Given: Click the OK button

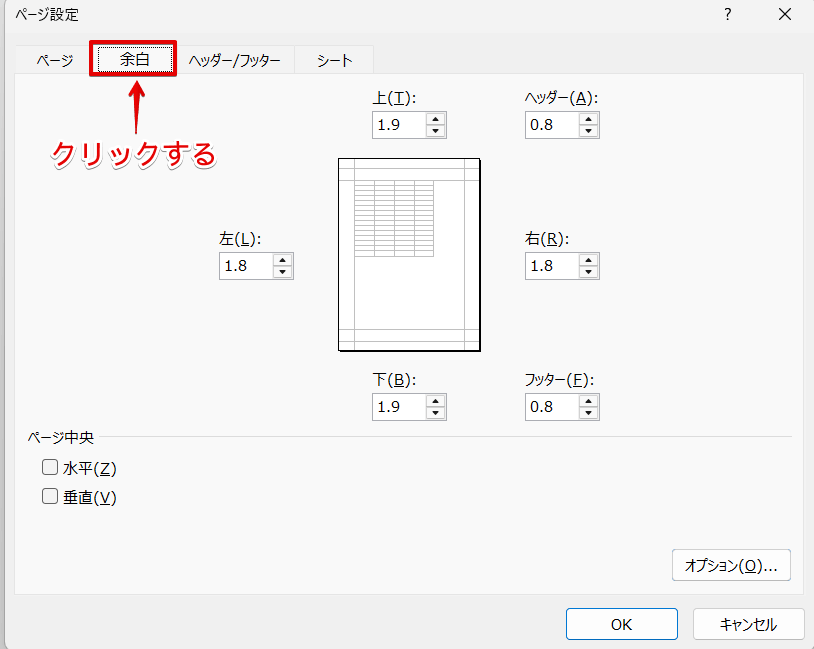Looking at the screenshot, I should pos(621,624).
